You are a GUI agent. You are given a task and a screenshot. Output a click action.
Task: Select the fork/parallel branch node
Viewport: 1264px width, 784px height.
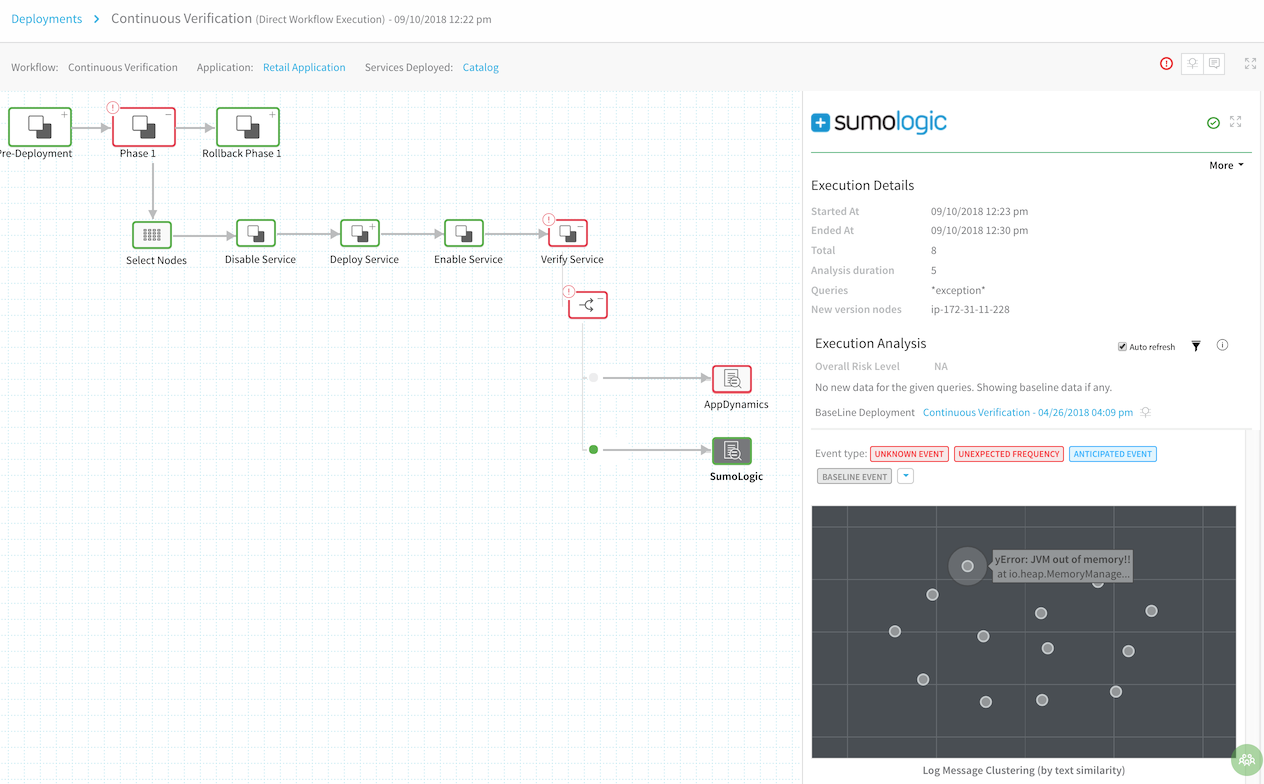[588, 305]
